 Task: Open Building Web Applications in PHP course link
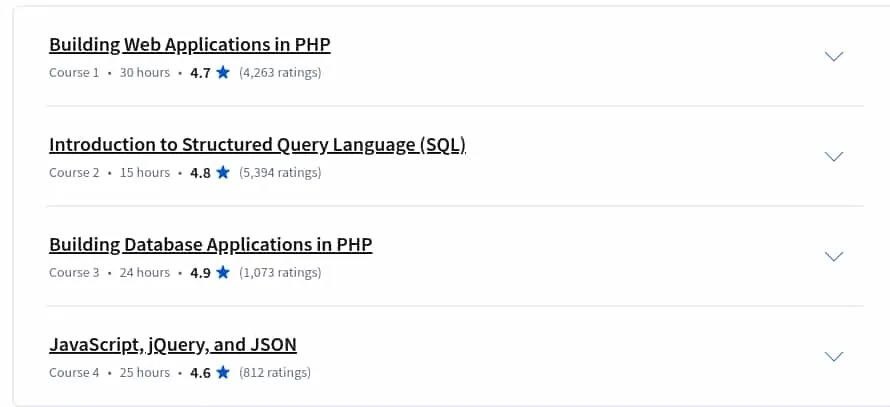pos(190,45)
